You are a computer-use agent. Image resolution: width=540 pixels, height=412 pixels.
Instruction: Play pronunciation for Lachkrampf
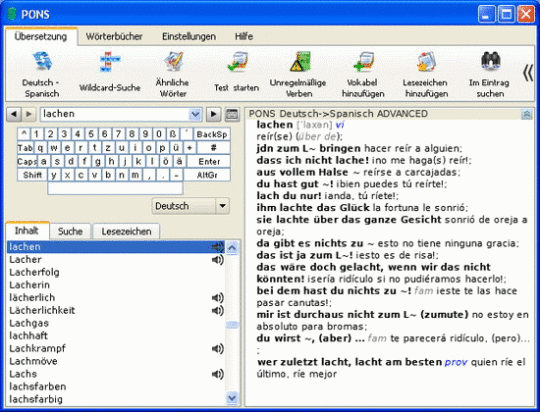(x=218, y=349)
